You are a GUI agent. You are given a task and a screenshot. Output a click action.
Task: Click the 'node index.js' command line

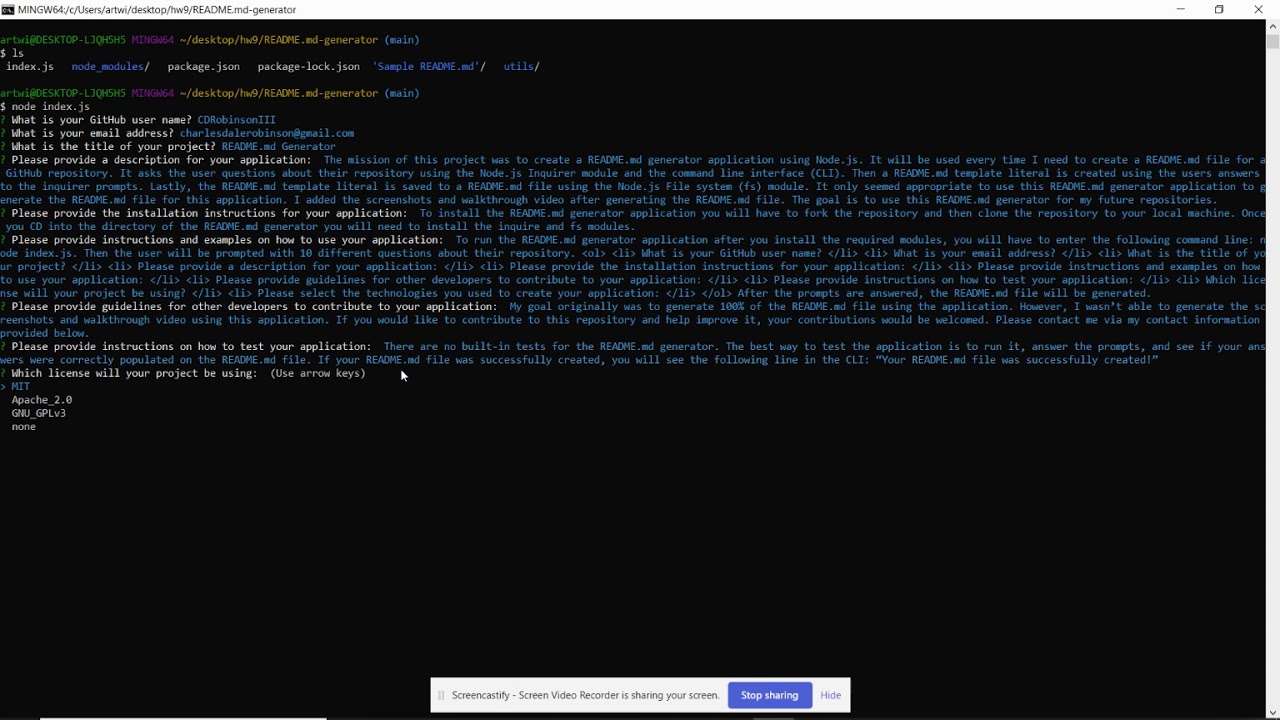(45, 106)
